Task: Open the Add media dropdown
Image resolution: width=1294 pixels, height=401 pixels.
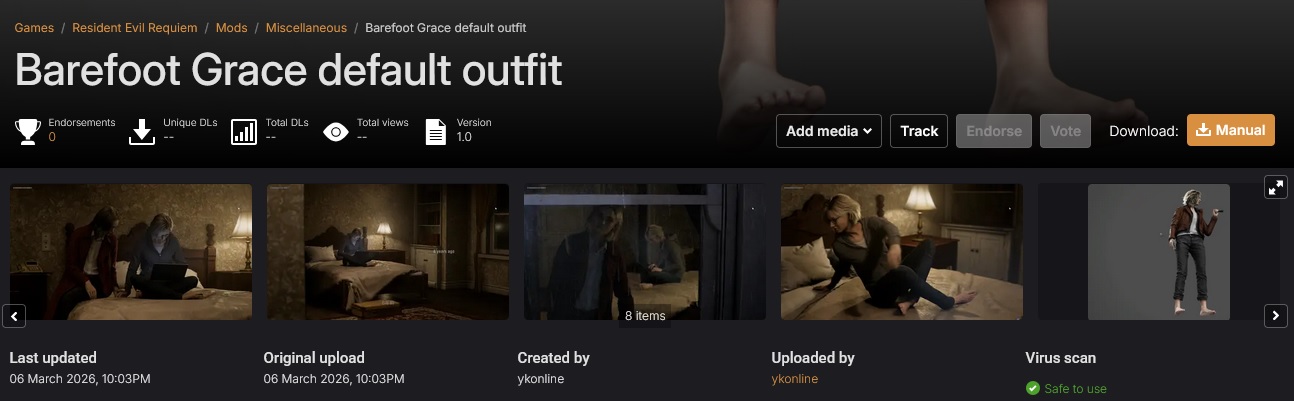Action: (829, 131)
